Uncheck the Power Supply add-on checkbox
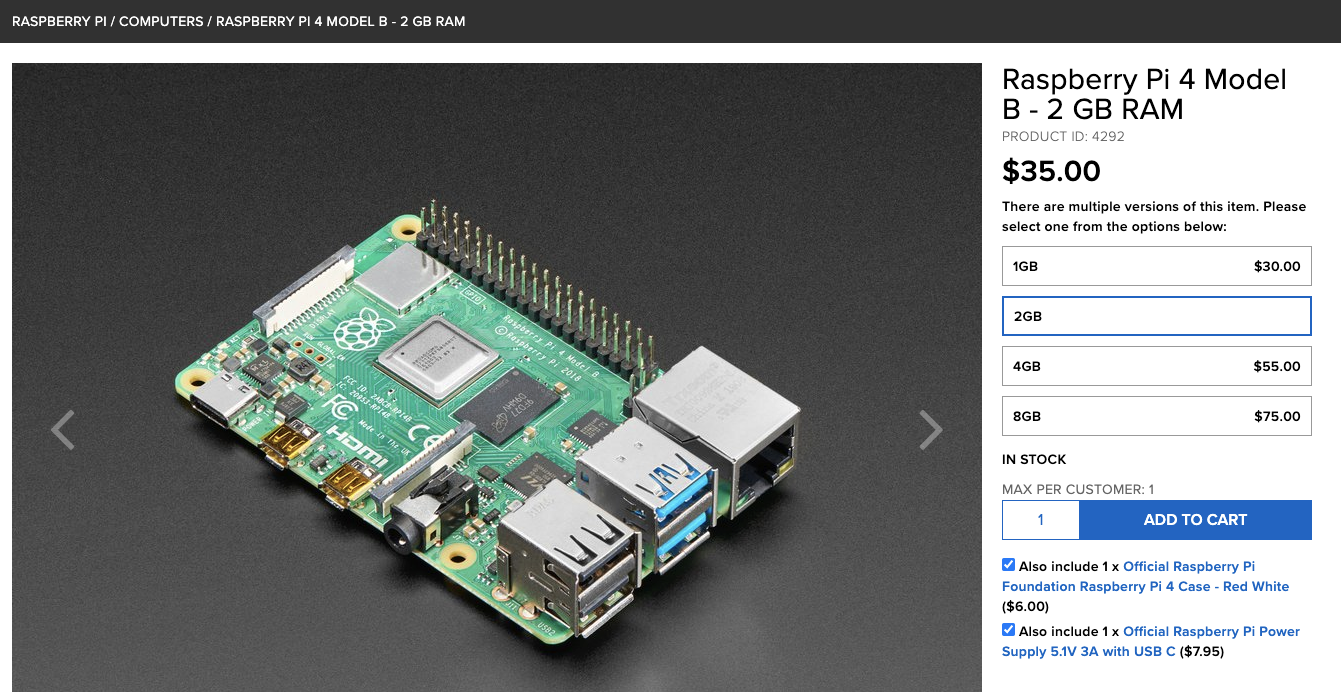 pos(1008,630)
